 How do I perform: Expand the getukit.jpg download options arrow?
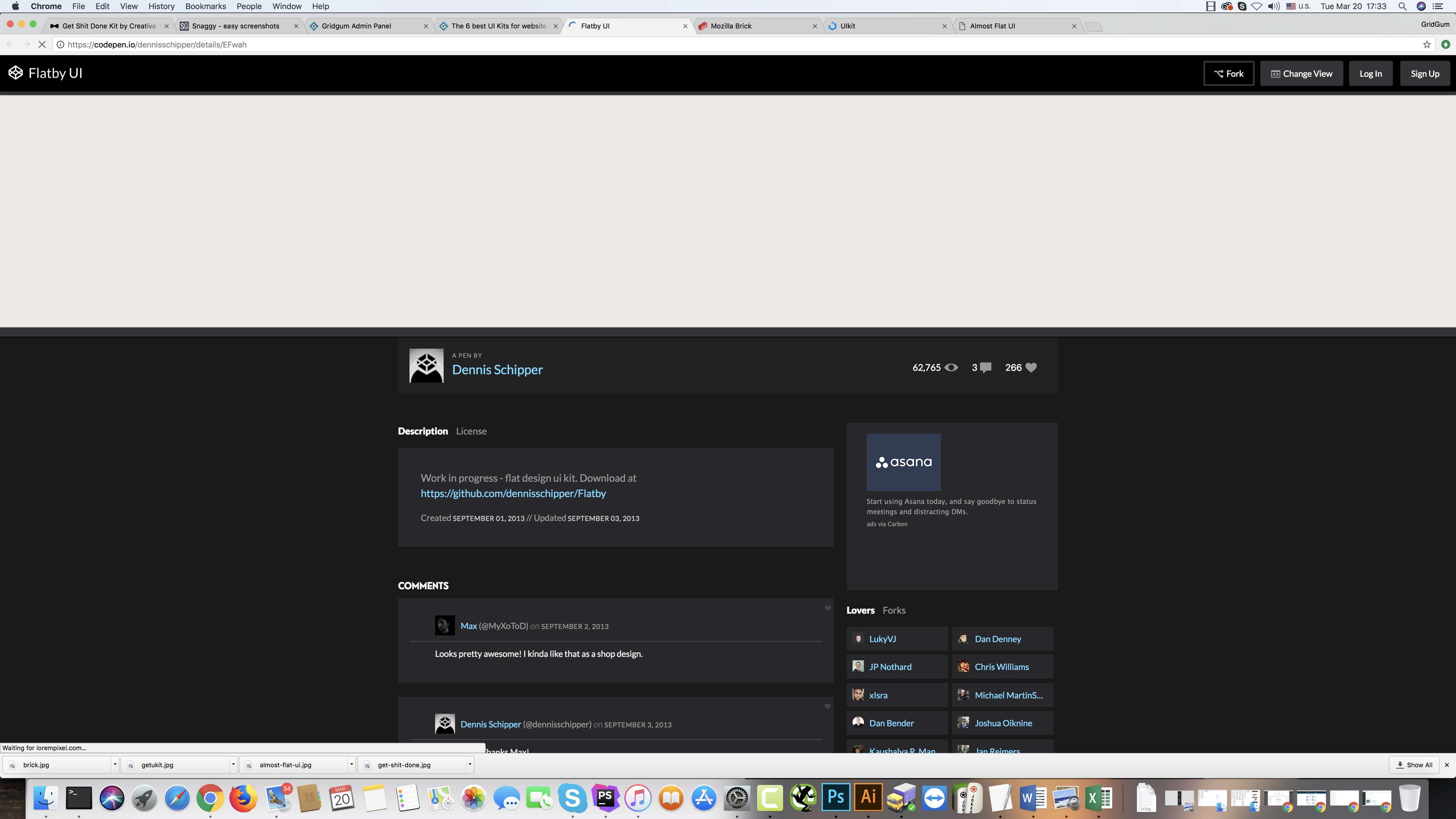click(233, 764)
